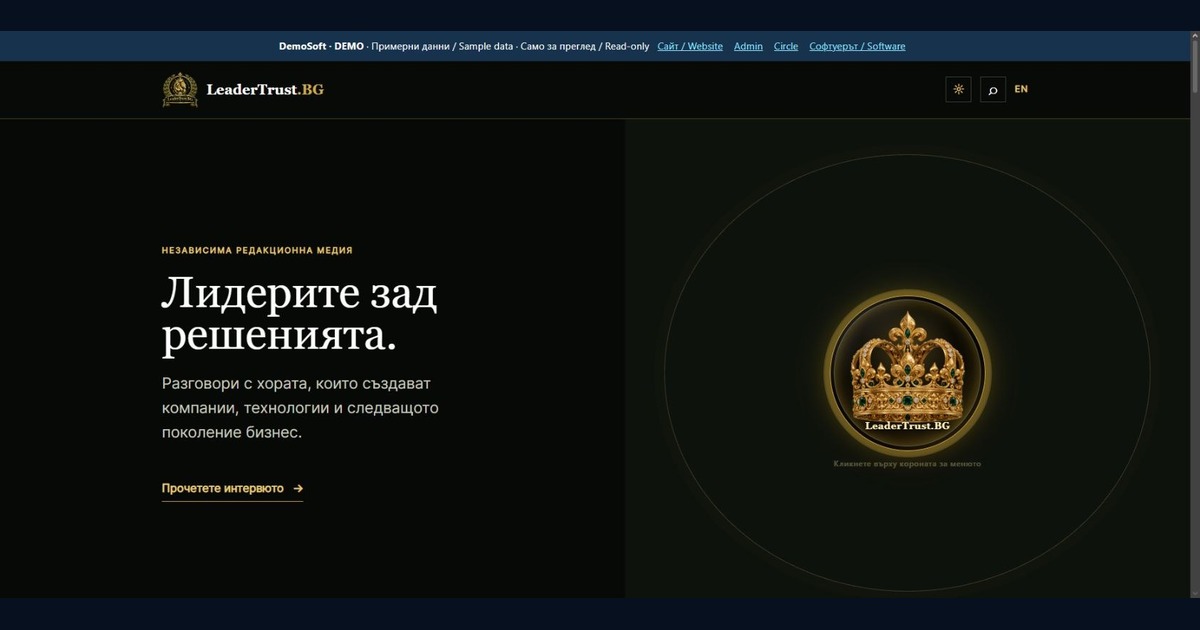Screen dimensions: 1200x630
Task: Click the LeaderTrust emblem logo in header
Action: (x=180, y=89)
